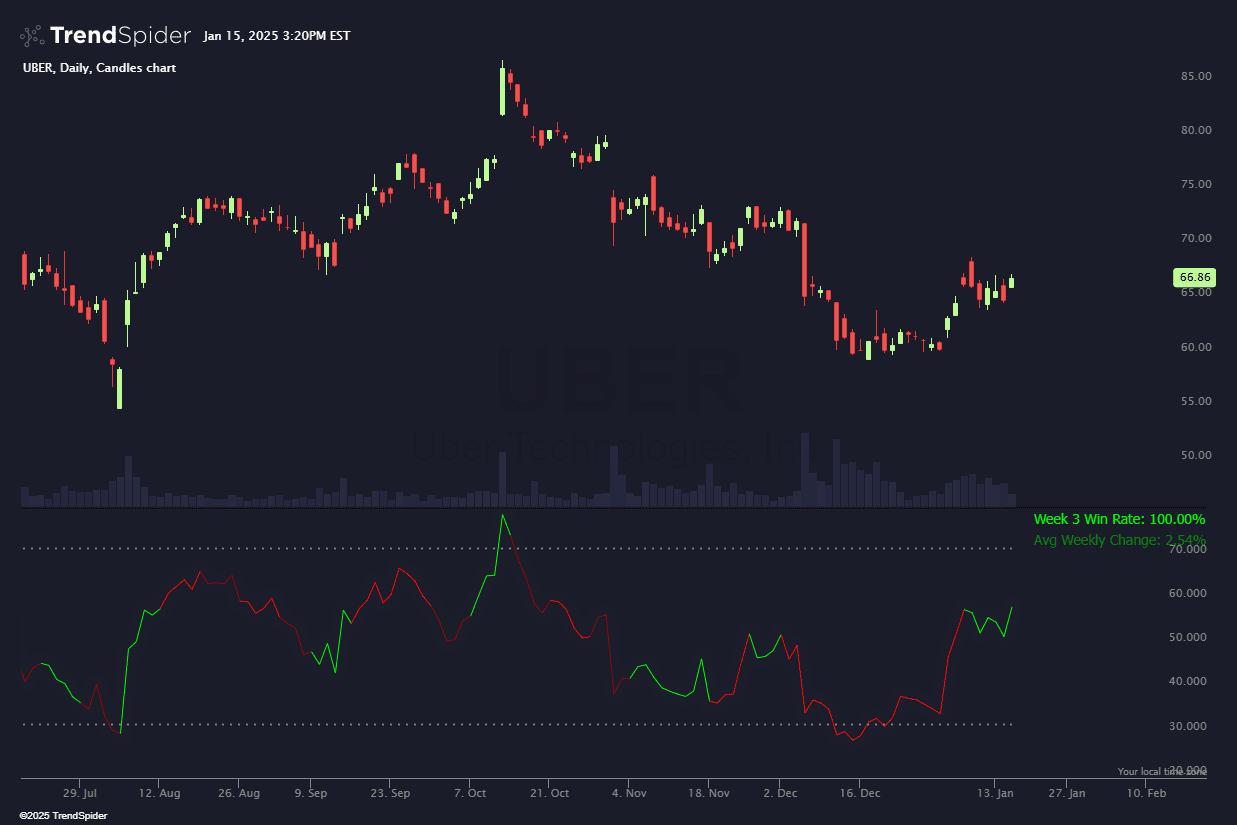Screen dimensions: 1237x825
Task: Click the 29. Jul date axis label
Action: (80, 793)
